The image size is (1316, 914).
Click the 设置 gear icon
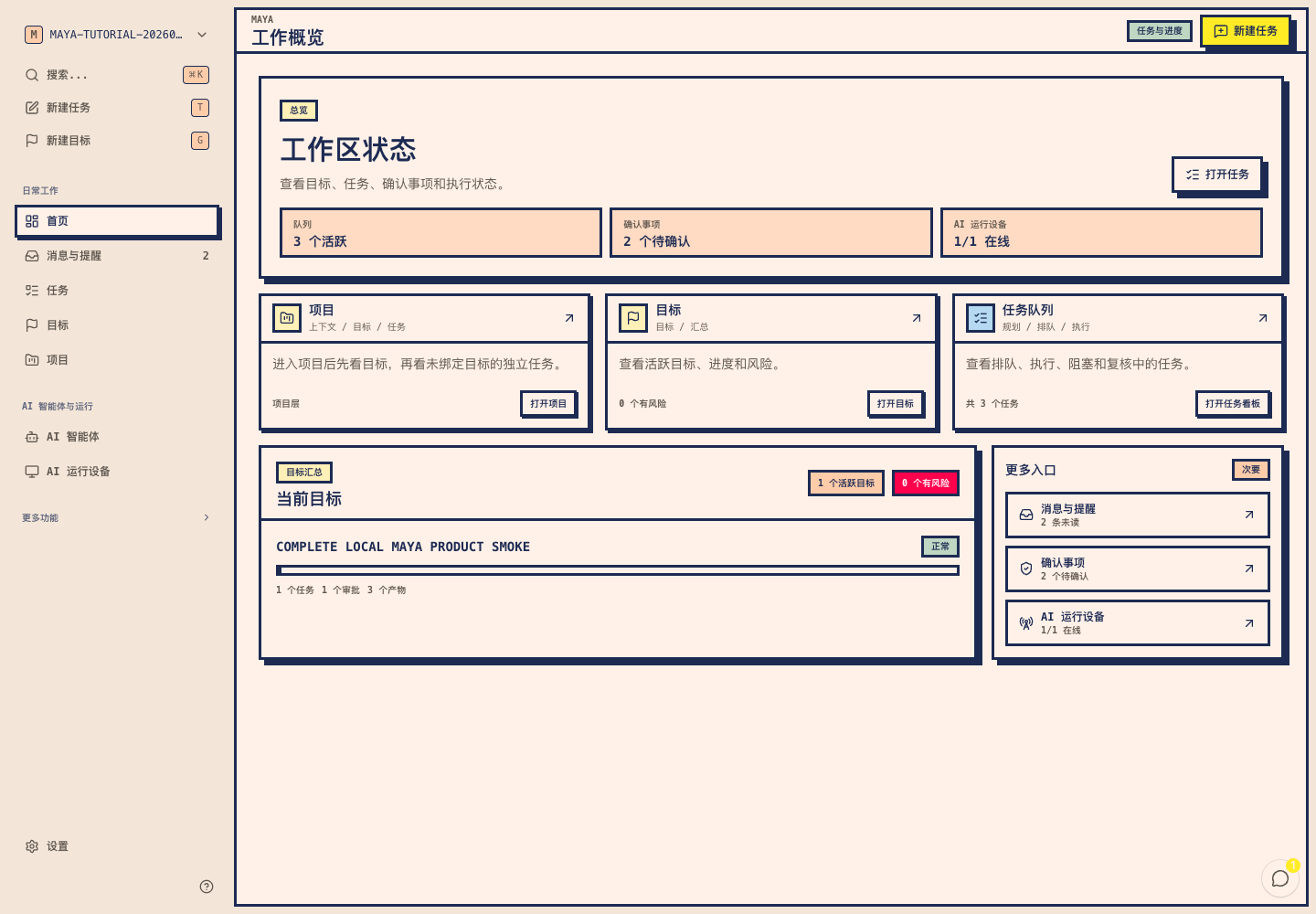click(32, 846)
